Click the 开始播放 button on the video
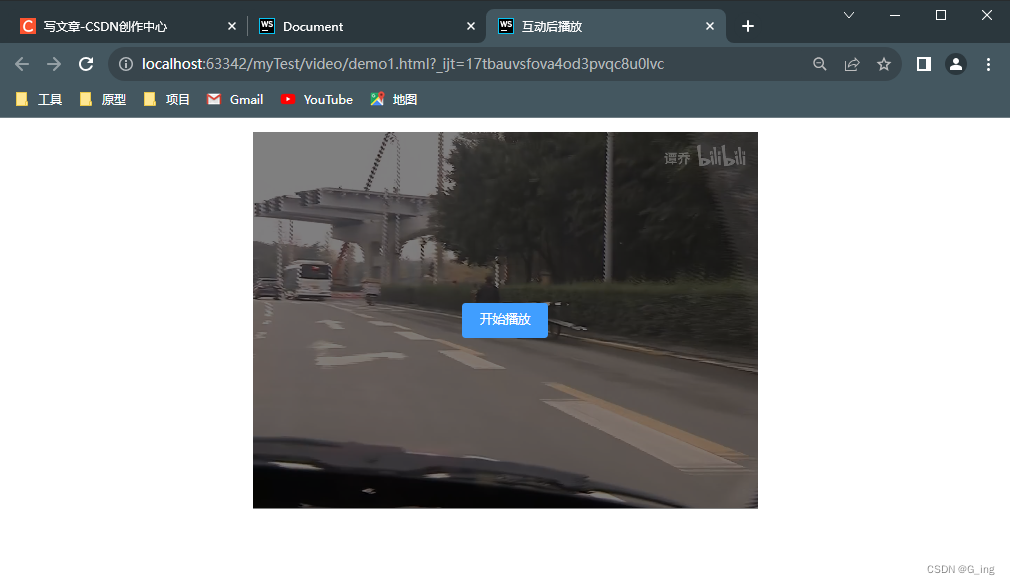 [505, 320]
